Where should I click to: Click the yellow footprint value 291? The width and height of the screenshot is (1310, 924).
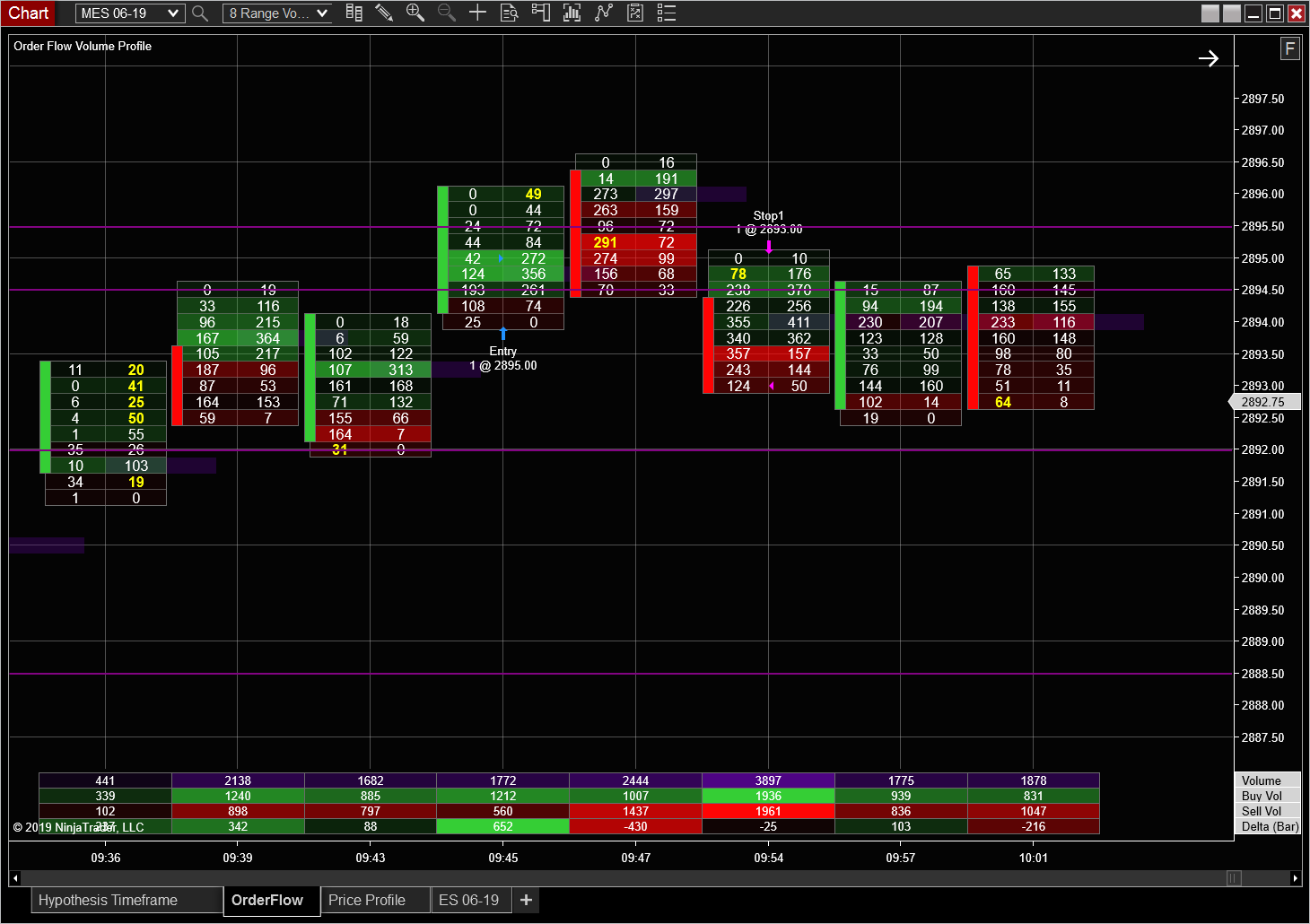pyautogui.click(x=606, y=242)
